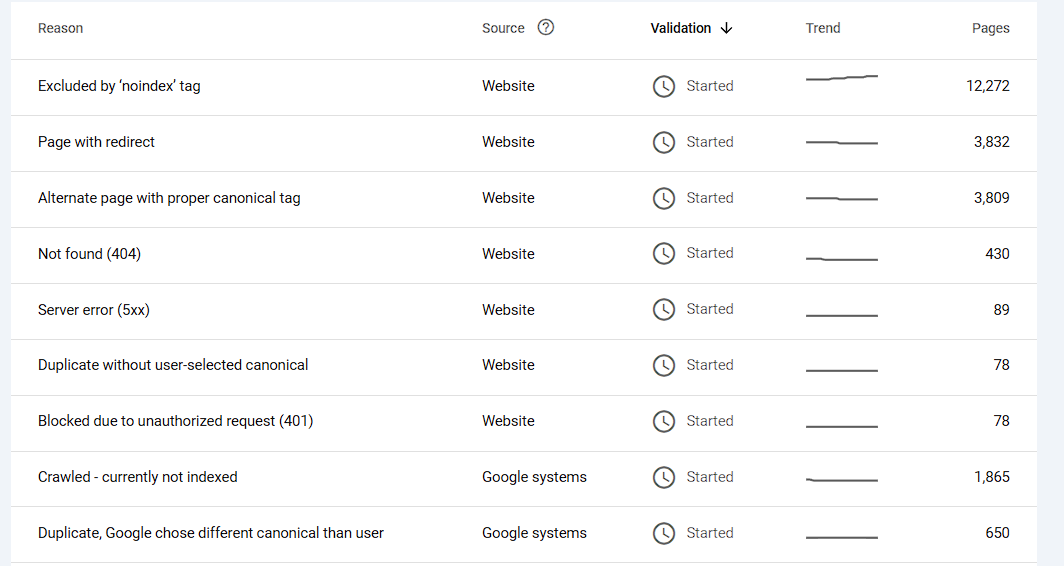Viewport: 1064px width, 566px height.
Task: Open Duplicate without user-selected canonical row
Action: 173,365
